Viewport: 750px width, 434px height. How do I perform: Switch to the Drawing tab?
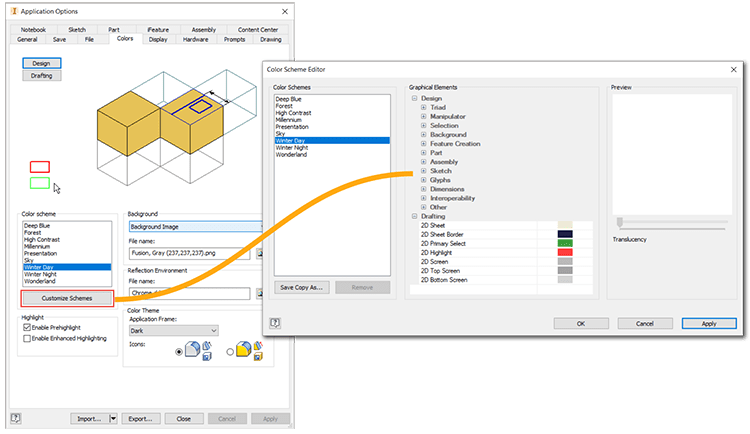coord(271,39)
